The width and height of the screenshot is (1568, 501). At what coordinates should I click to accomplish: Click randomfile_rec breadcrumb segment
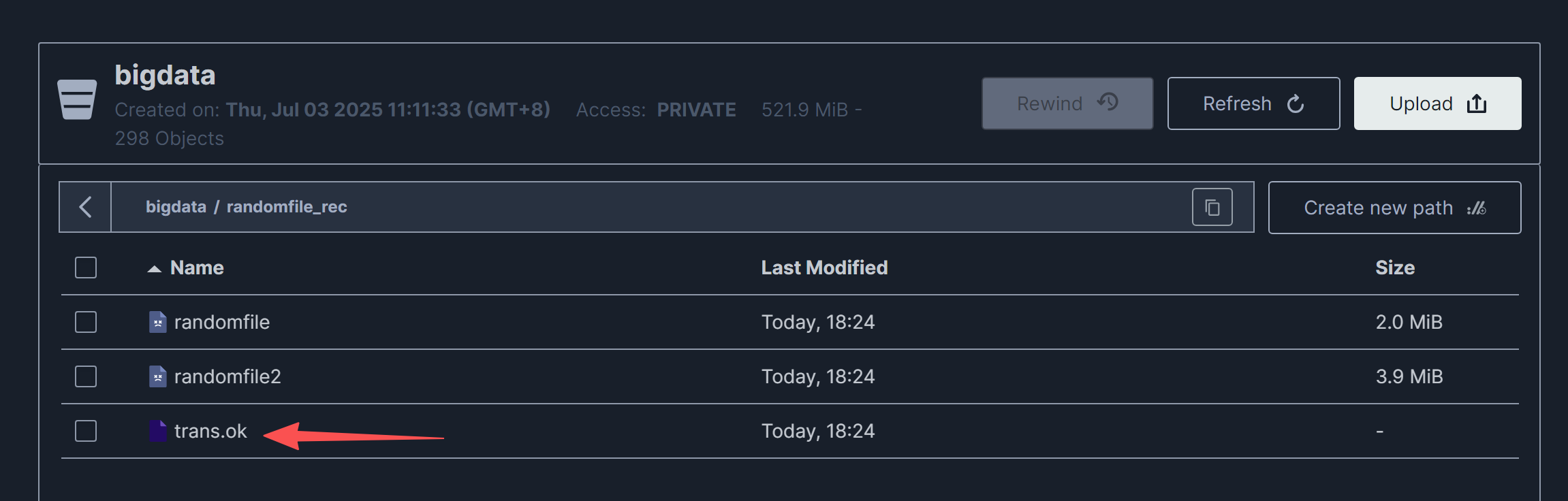tap(287, 207)
